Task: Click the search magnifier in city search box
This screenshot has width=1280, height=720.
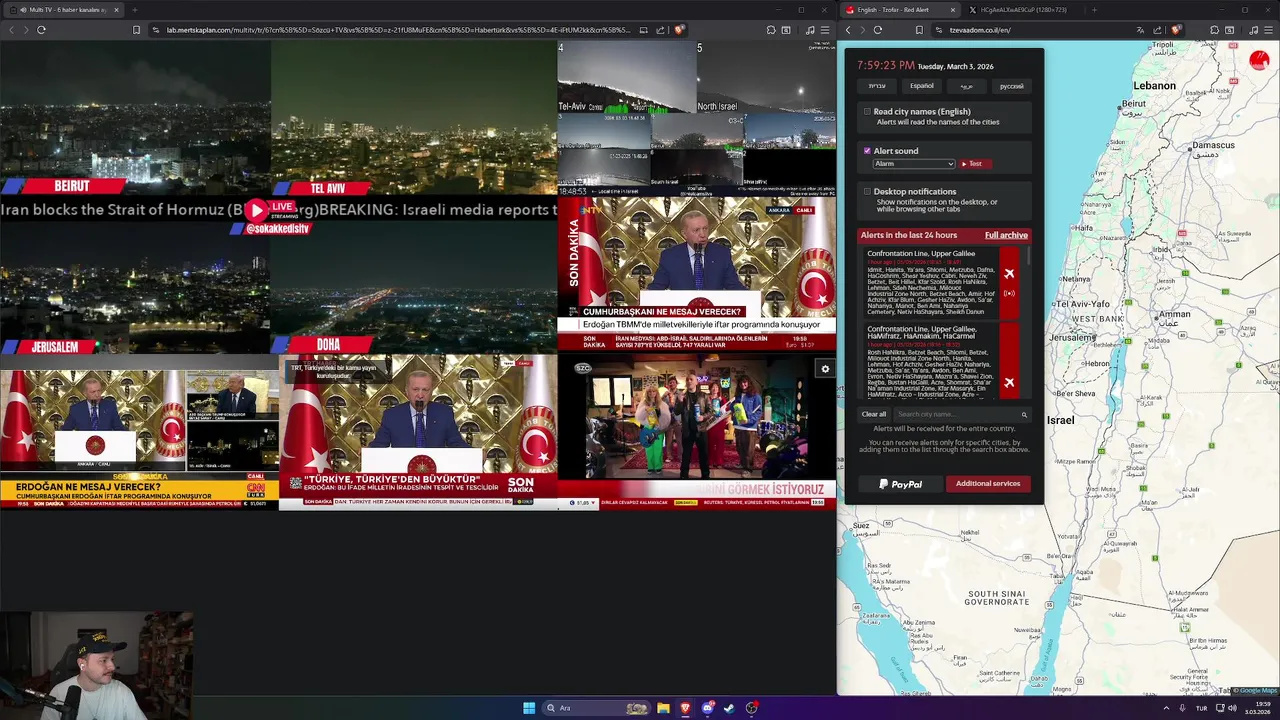Action: pos(1023,414)
